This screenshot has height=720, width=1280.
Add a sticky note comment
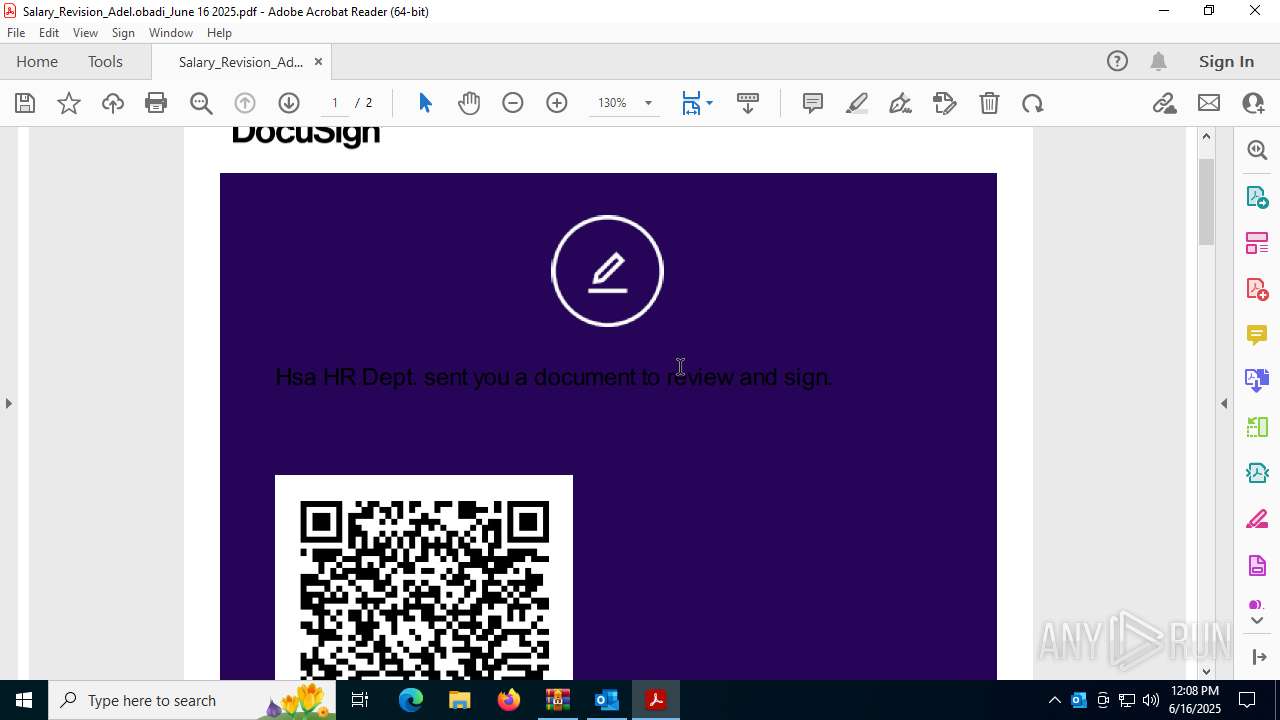click(813, 103)
